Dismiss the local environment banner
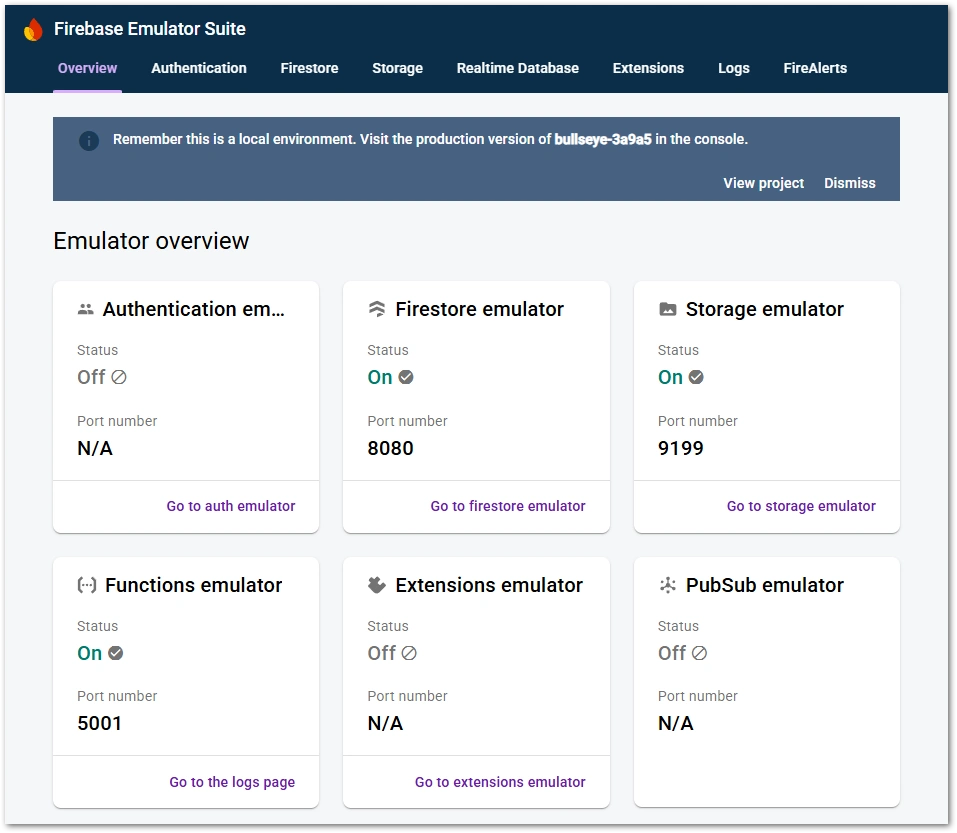The height and width of the screenshot is (833, 957). [x=850, y=183]
